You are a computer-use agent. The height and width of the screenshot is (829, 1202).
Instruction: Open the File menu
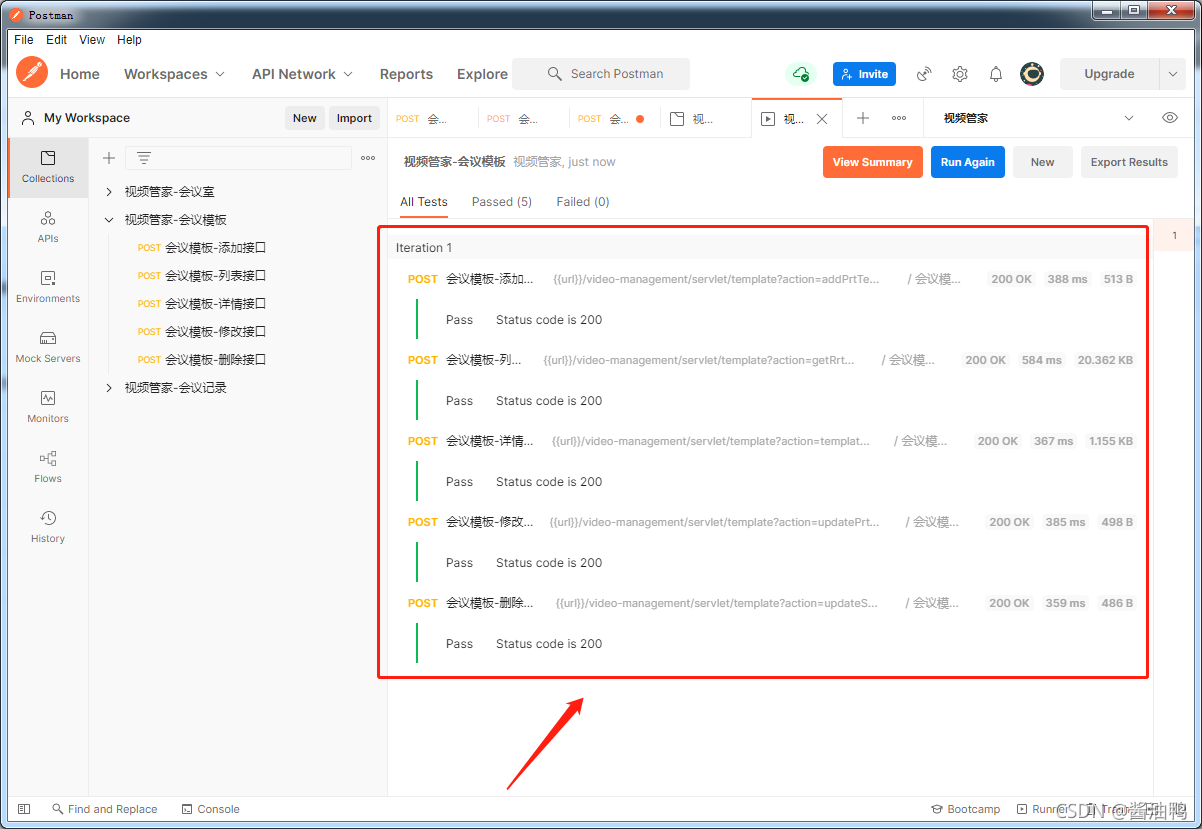24,40
